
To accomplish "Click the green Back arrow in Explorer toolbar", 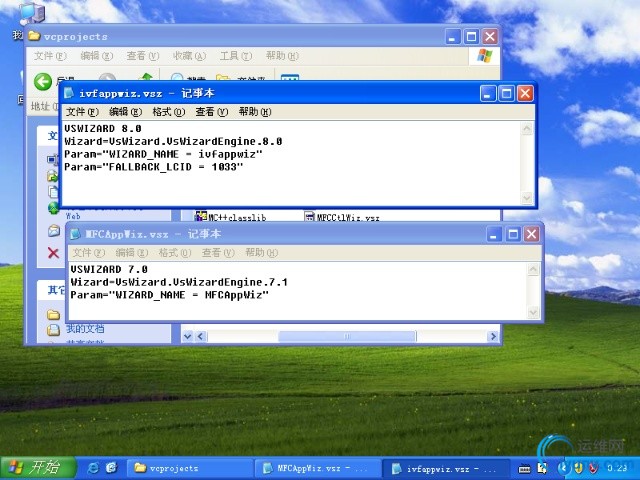I will click(x=43, y=81).
